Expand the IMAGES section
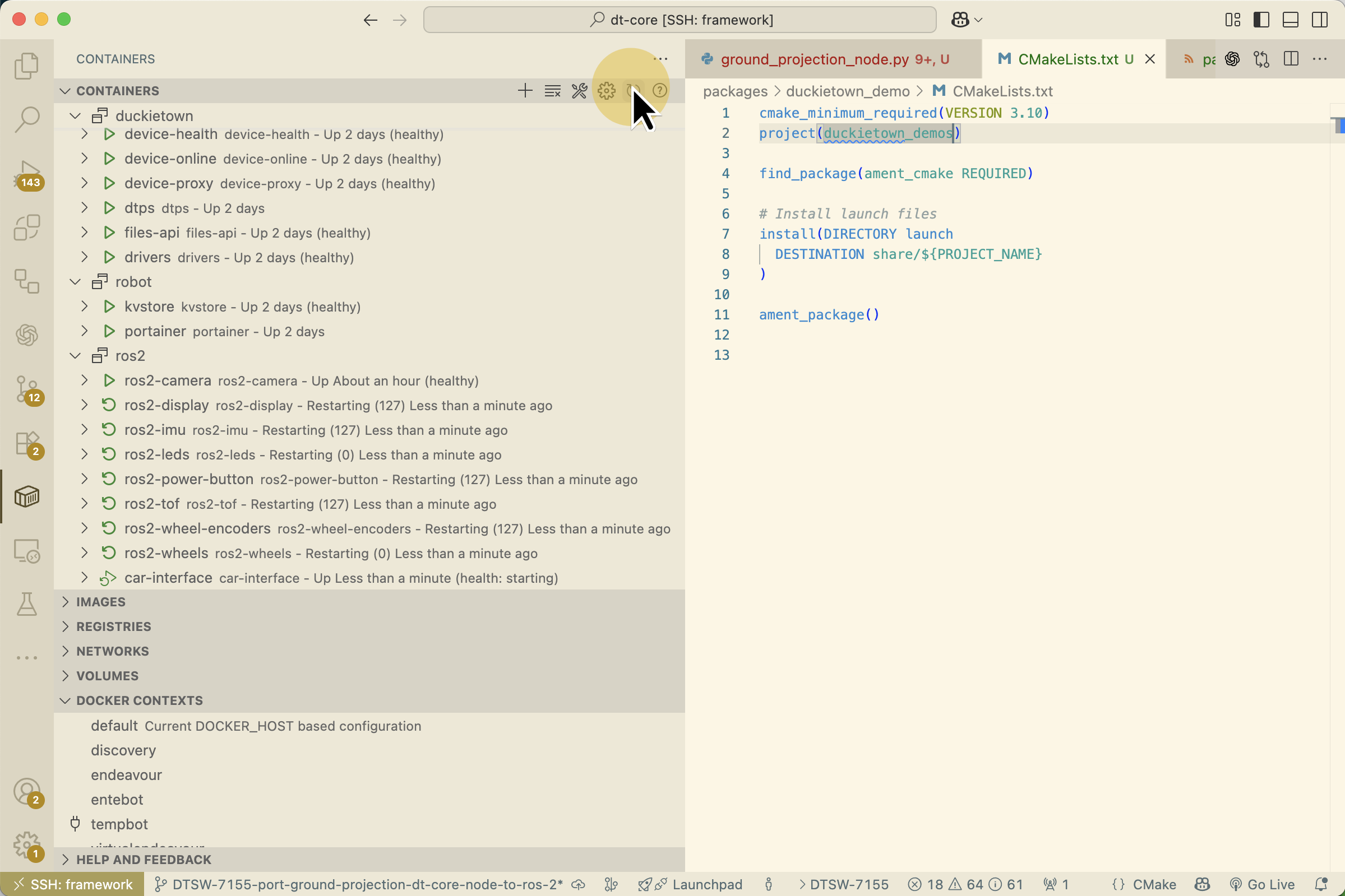This screenshot has width=1345, height=896. (x=100, y=602)
